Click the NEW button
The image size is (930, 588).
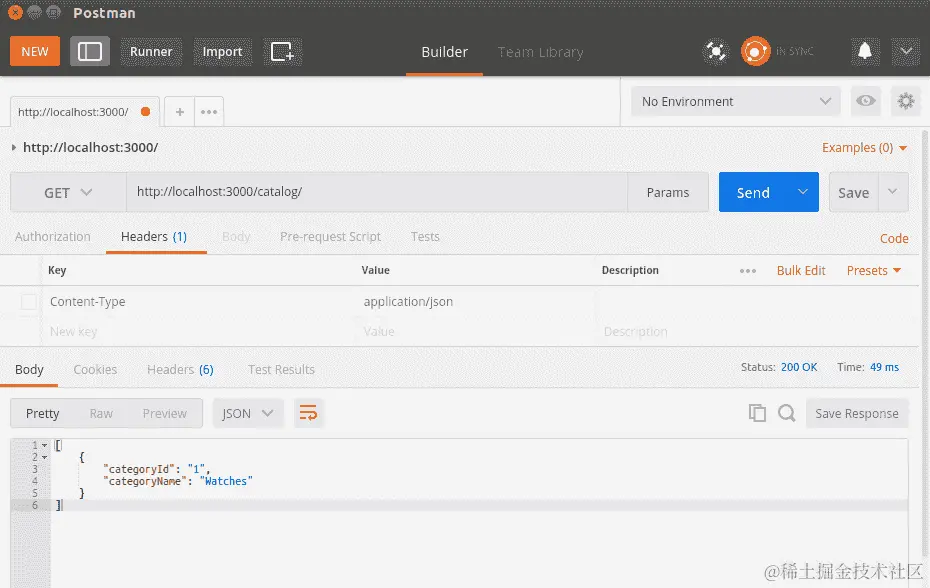34,51
